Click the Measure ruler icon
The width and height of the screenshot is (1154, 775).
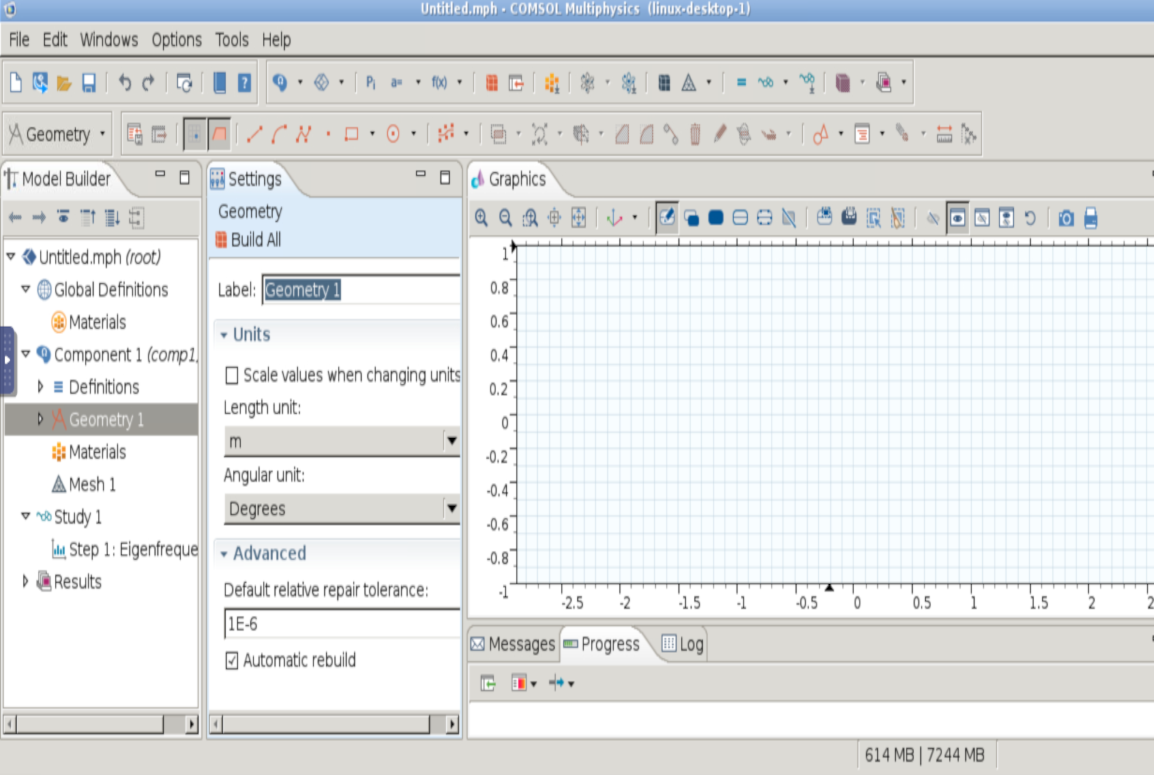pos(944,134)
